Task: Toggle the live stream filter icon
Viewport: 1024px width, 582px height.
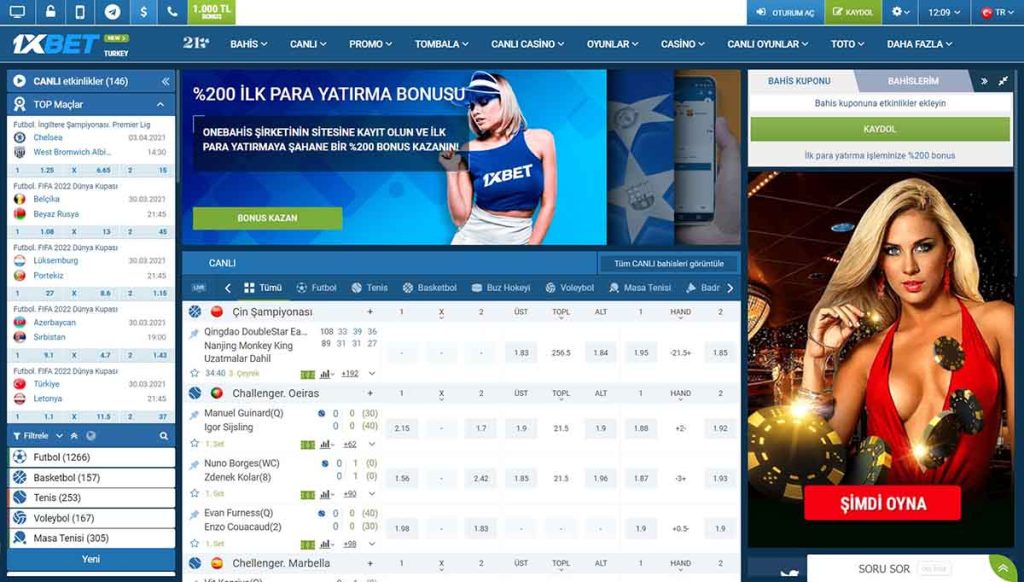Action: pos(199,287)
